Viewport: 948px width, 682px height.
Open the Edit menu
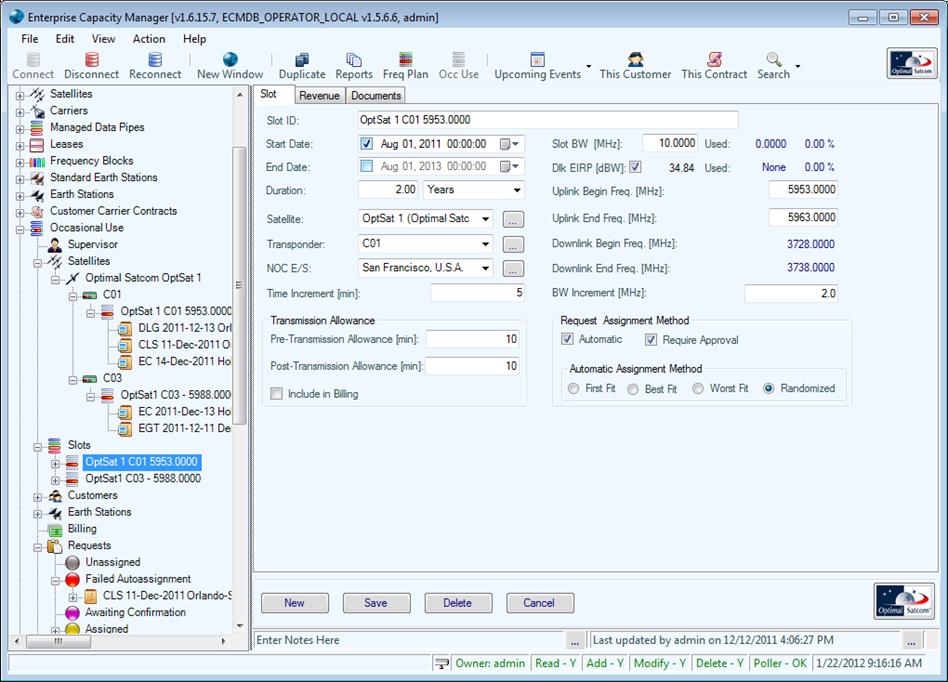65,39
